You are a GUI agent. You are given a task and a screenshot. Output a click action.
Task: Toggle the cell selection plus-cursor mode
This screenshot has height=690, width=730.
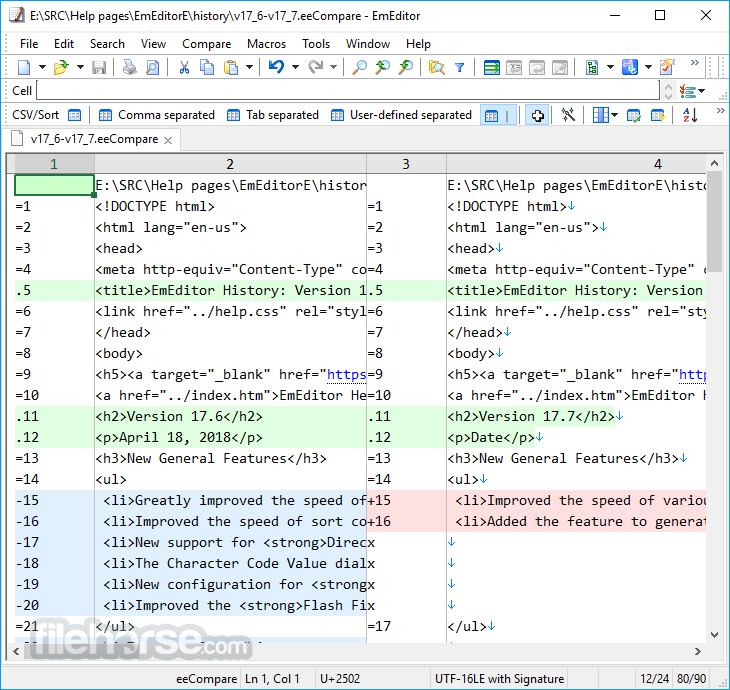tap(537, 115)
